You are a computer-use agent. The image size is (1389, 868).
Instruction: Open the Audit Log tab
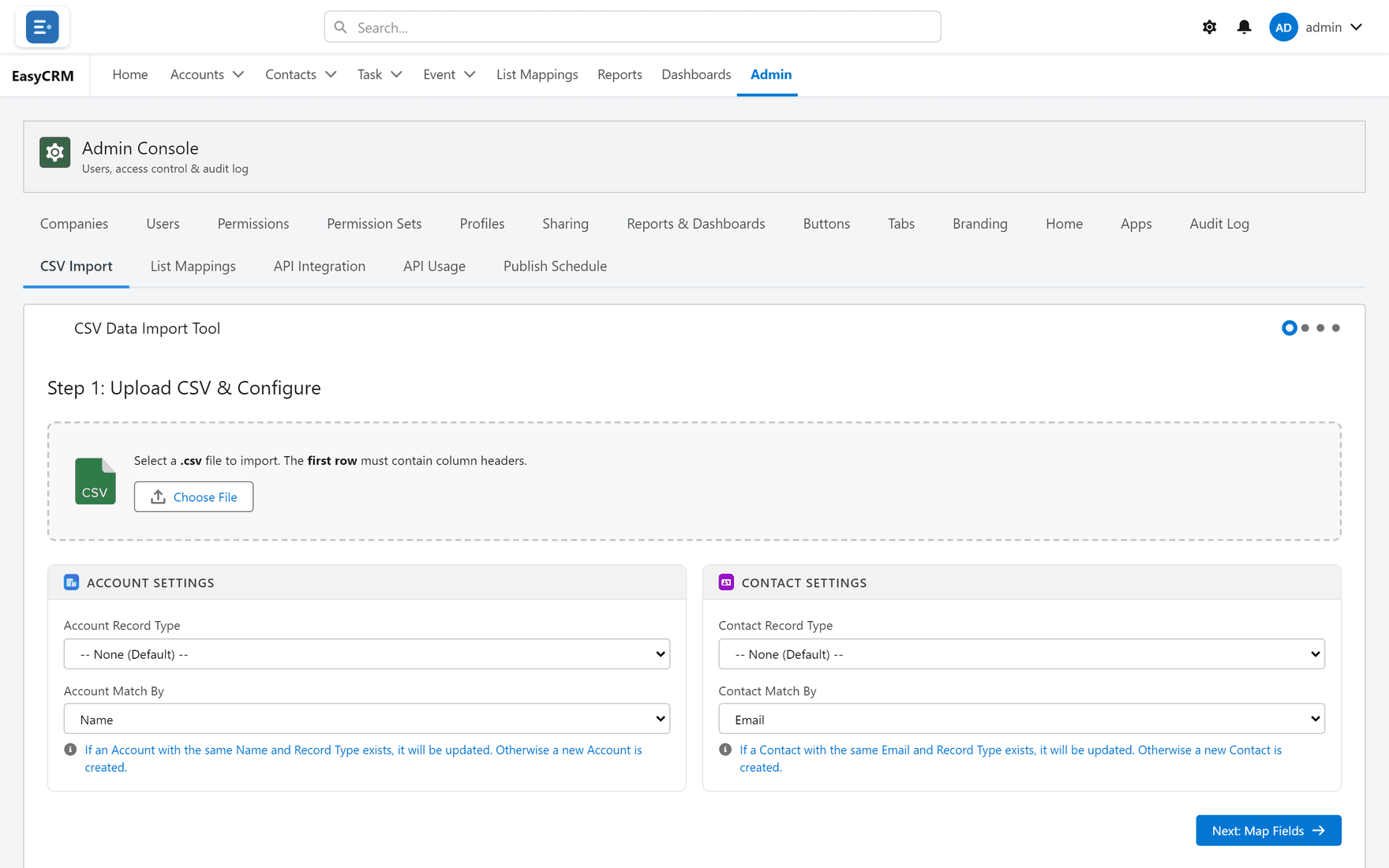(x=1219, y=223)
